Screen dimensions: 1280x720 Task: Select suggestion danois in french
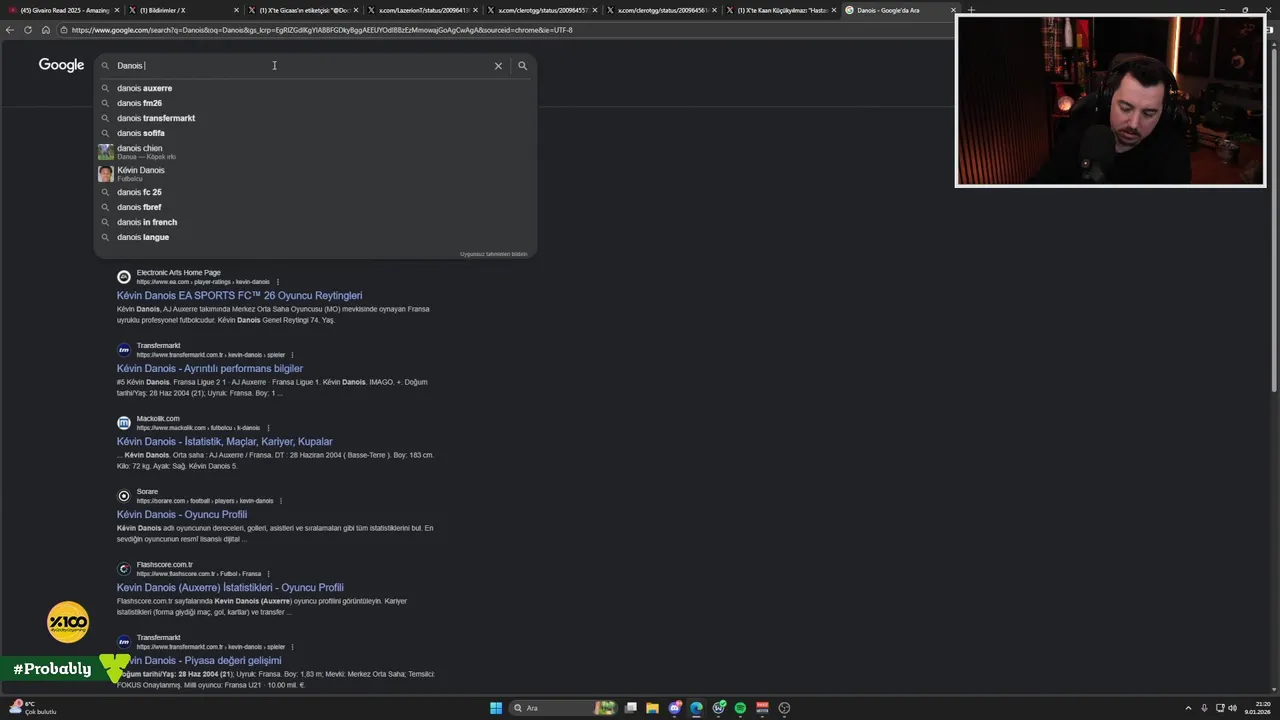[315, 222]
